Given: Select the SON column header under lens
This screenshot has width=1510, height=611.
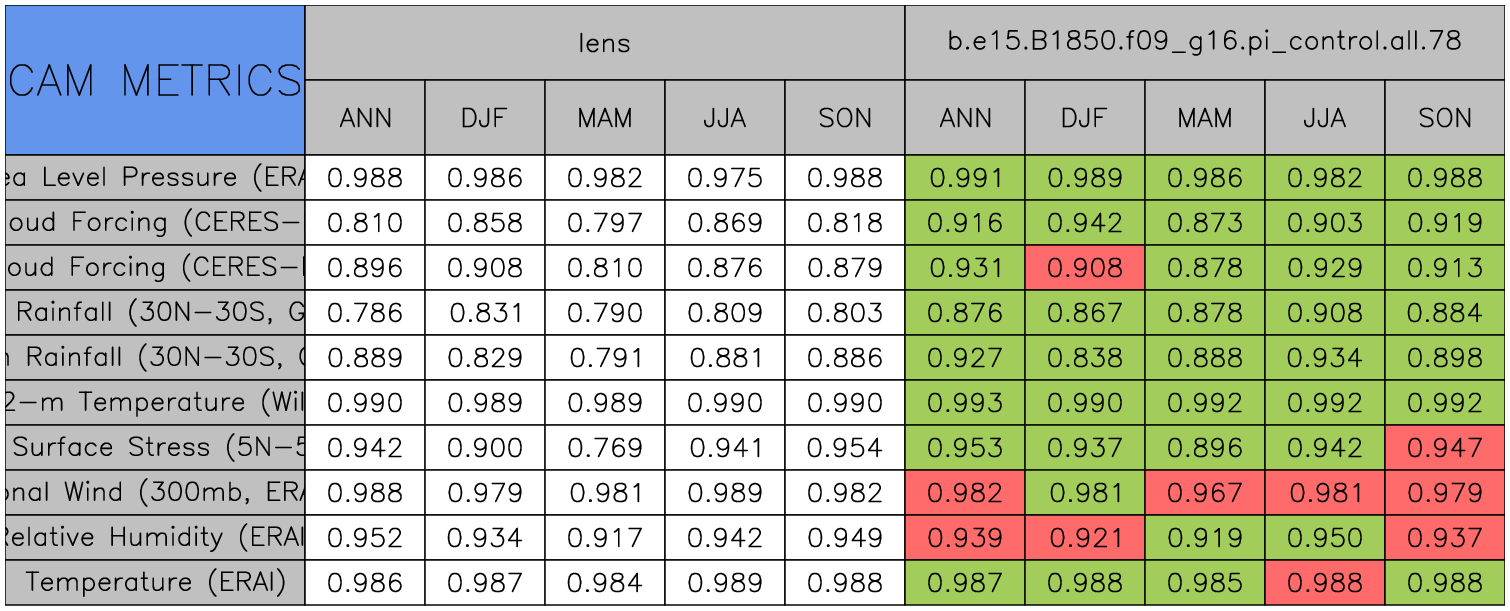Looking at the screenshot, I should point(845,118).
